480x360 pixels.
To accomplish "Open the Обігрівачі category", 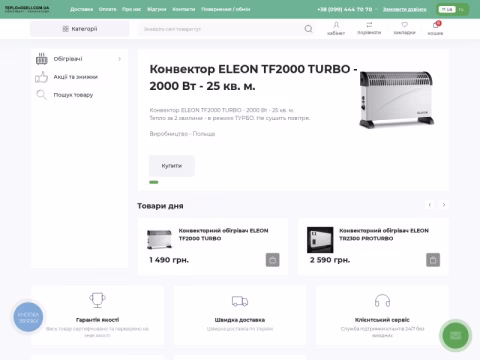I will [x=68, y=59].
